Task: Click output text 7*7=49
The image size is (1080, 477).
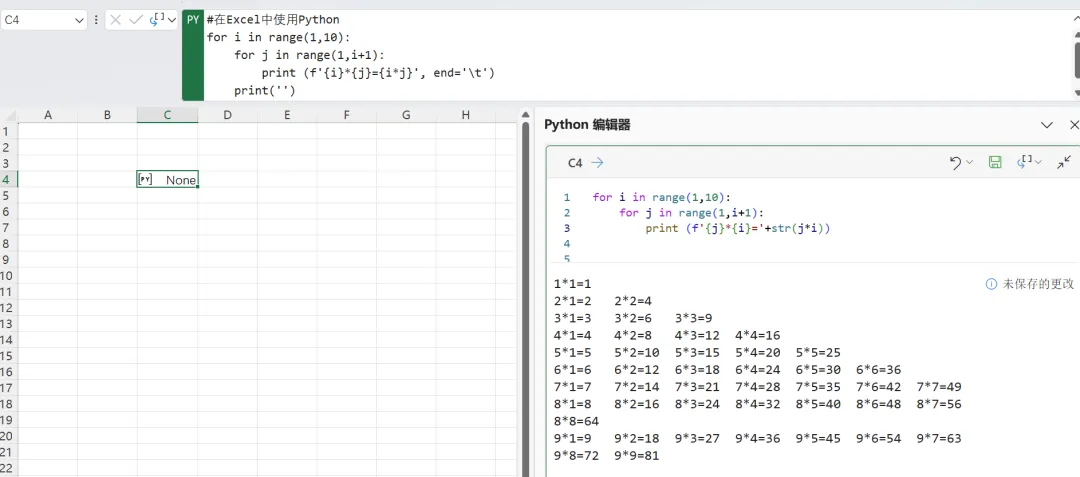Action: pos(939,386)
